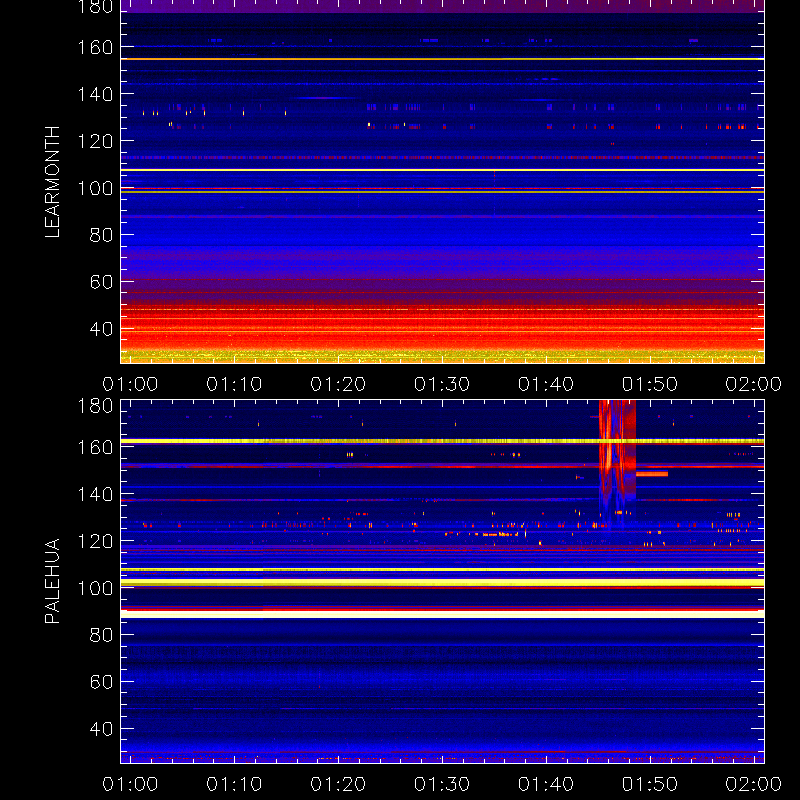Viewport: 800px width, 800px height.
Task: Pick the 60 label on the Palehua frequency axis
Action: pos(101,682)
